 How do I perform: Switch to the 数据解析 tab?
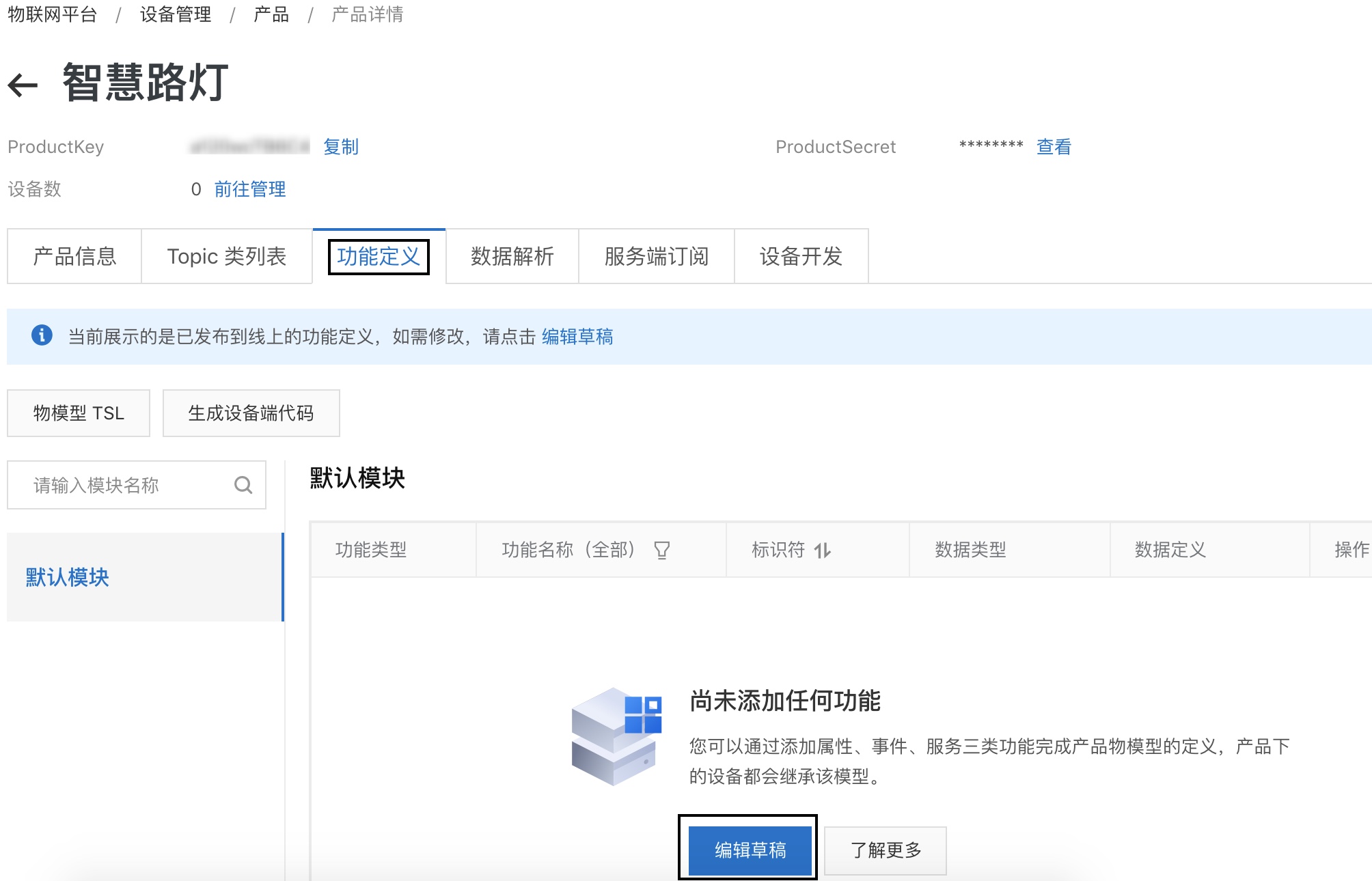[512, 257]
